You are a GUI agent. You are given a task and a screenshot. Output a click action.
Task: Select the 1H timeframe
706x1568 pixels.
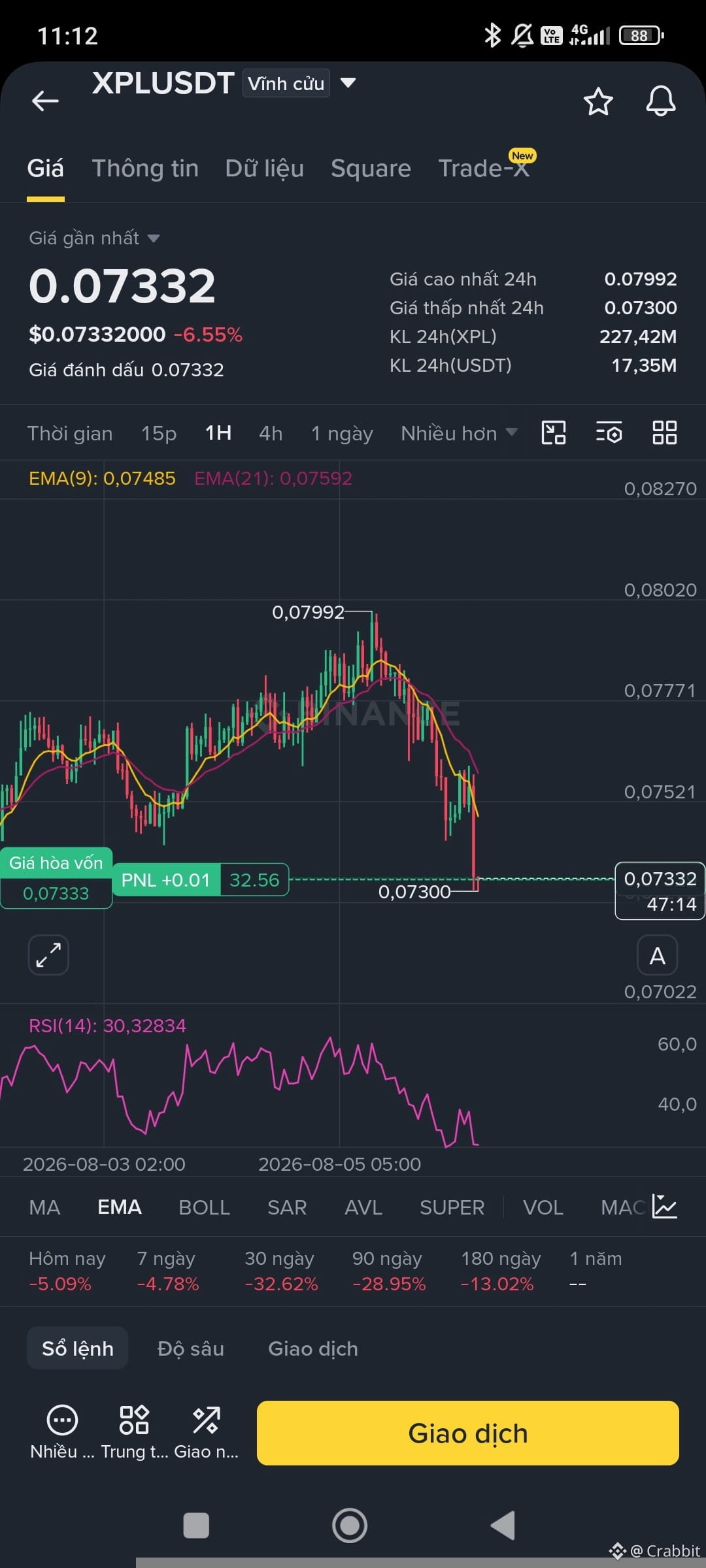pyautogui.click(x=218, y=433)
